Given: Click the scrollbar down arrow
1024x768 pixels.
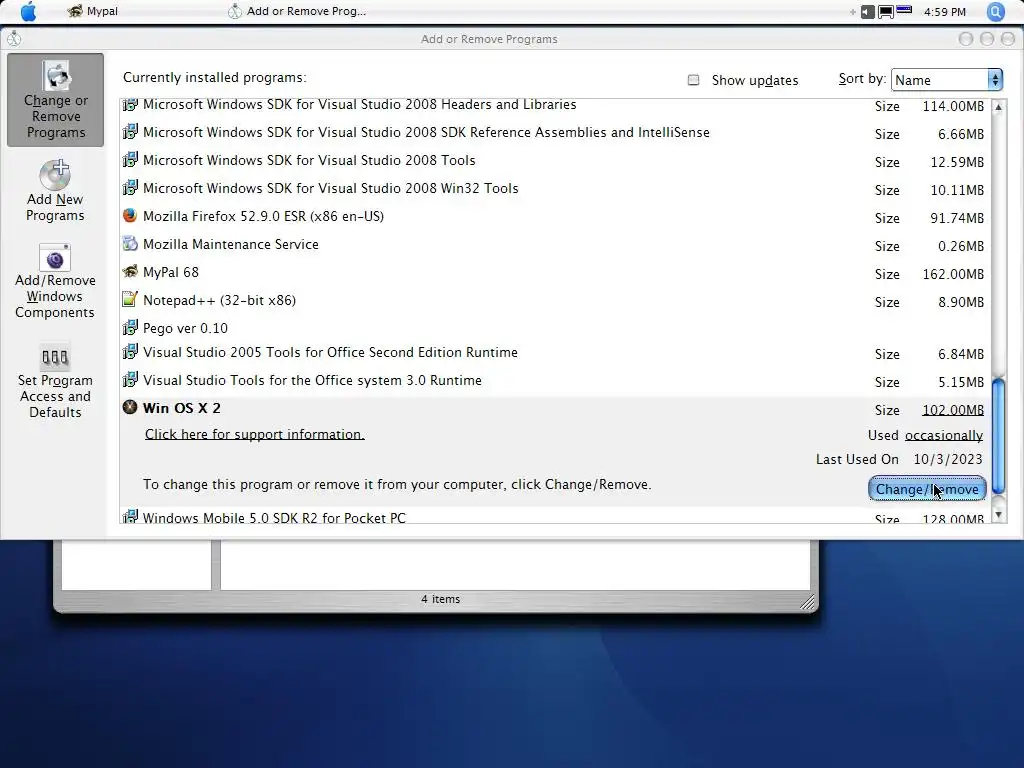Looking at the screenshot, I should point(999,515).
